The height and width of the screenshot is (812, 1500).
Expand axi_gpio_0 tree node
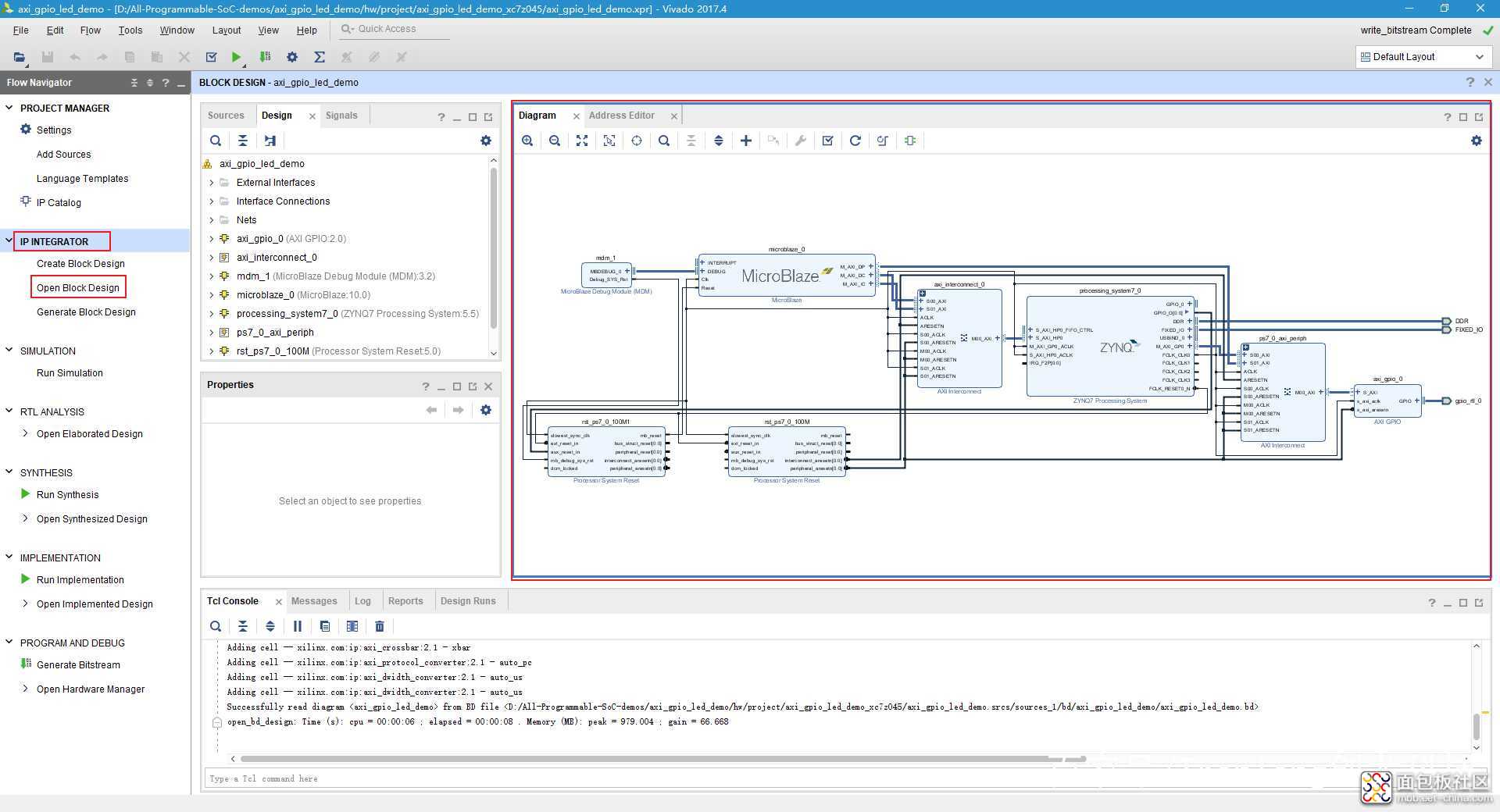tap(211, 239)
